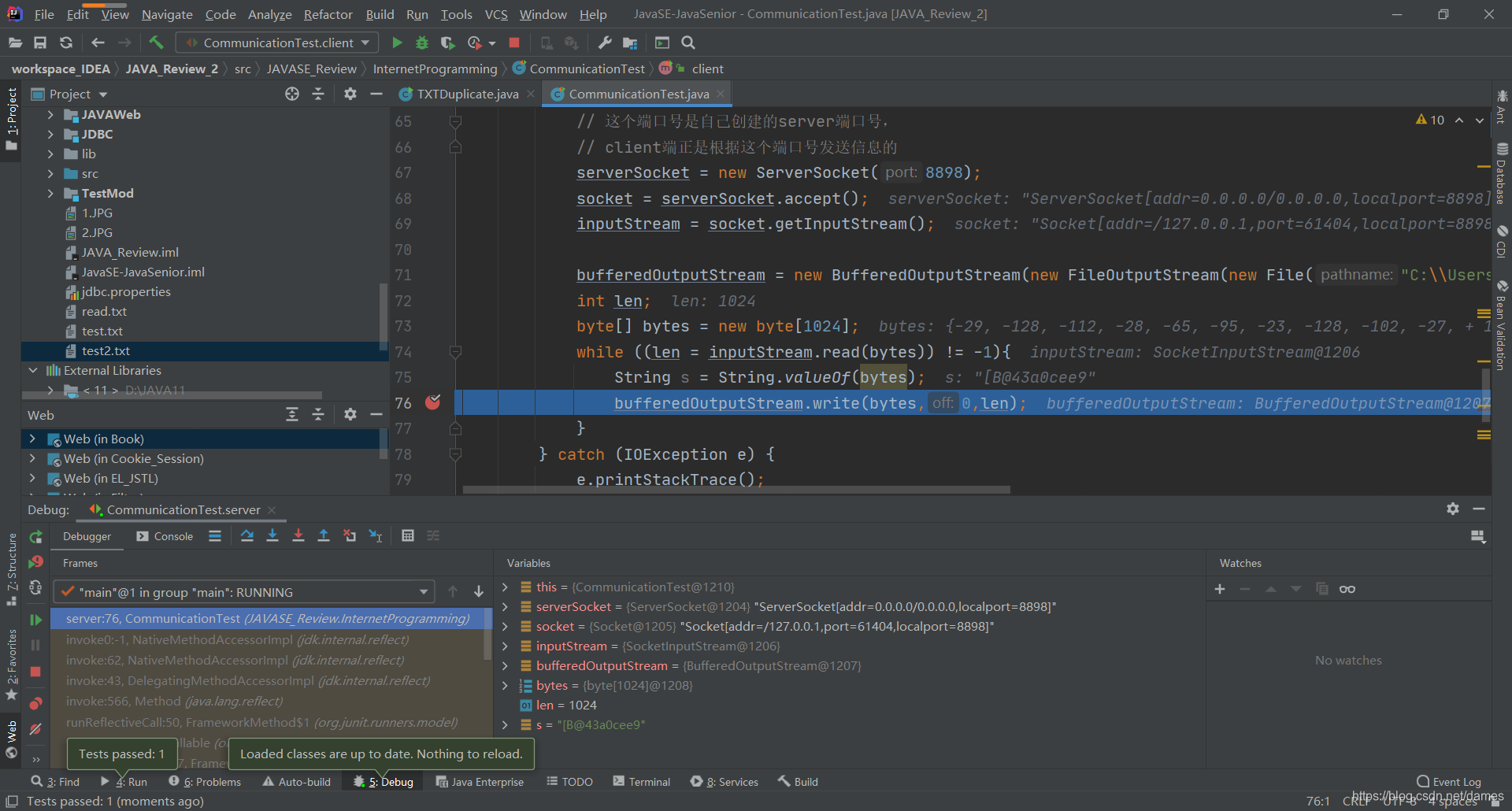Toggle show watches in variables (glasses icon)
This screenshot has width=1512, height=811.
(1347, 589)
